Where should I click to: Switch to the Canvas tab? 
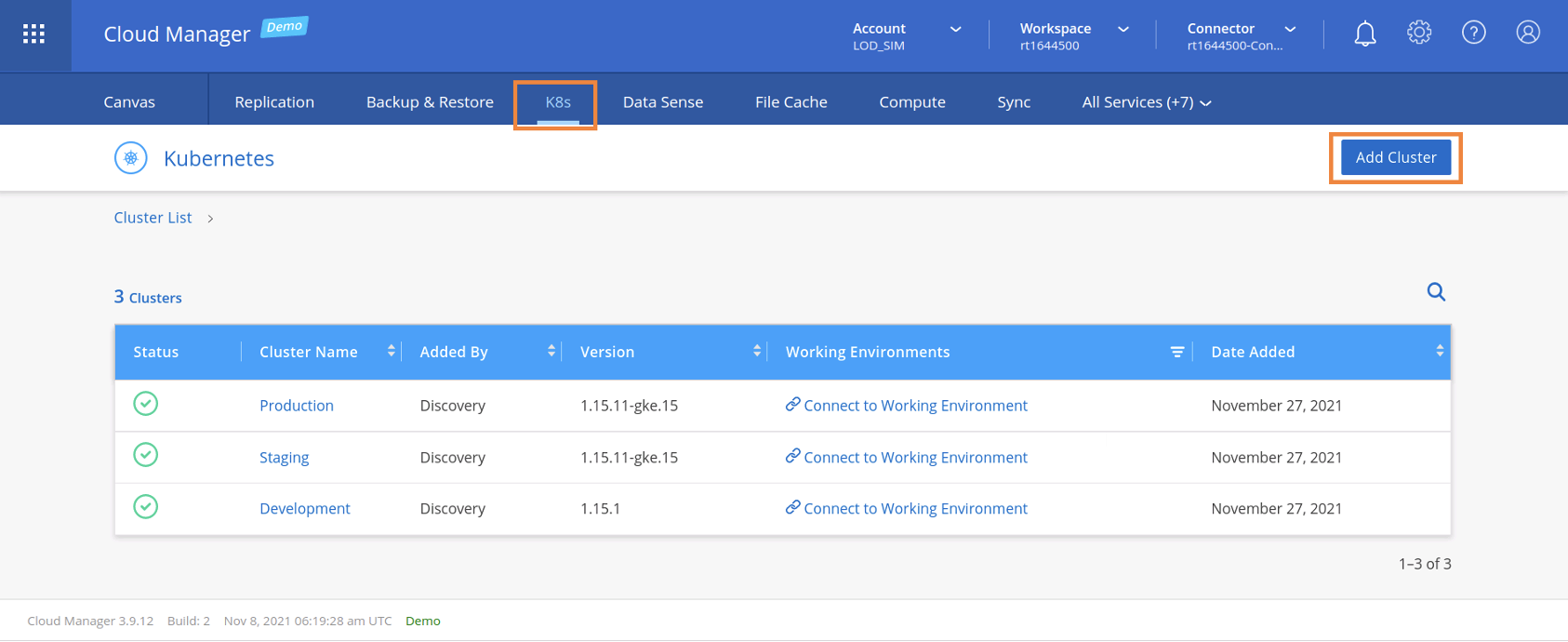(129, 102)
